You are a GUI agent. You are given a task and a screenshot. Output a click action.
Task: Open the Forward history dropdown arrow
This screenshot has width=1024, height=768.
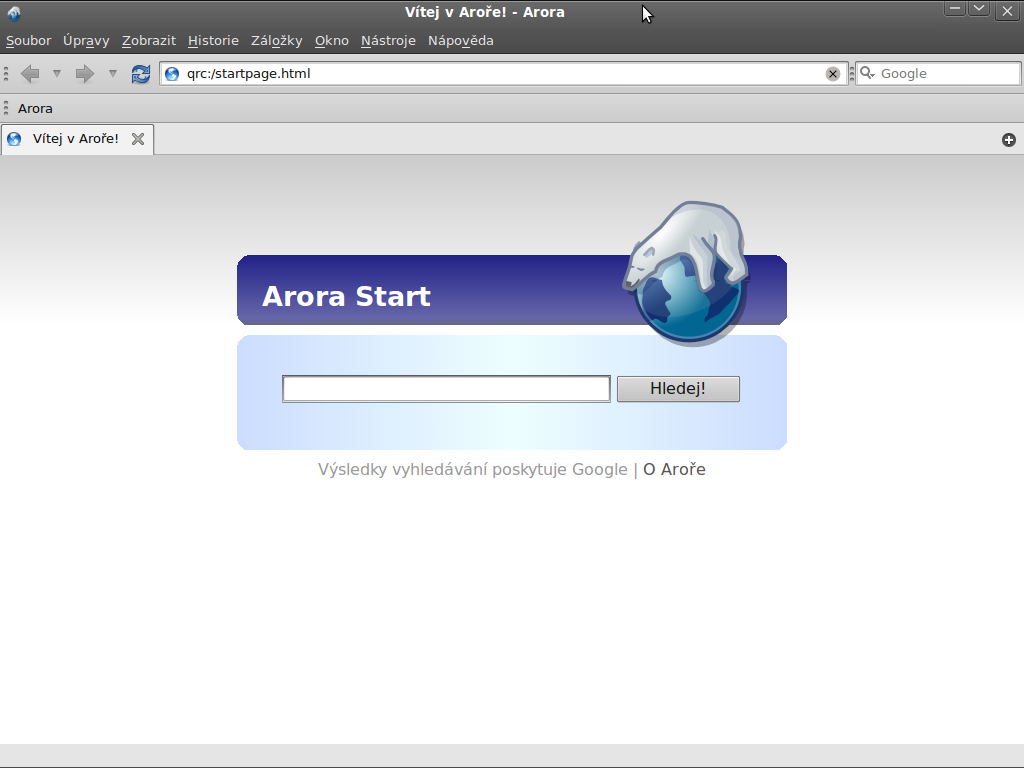click(113, 74)
